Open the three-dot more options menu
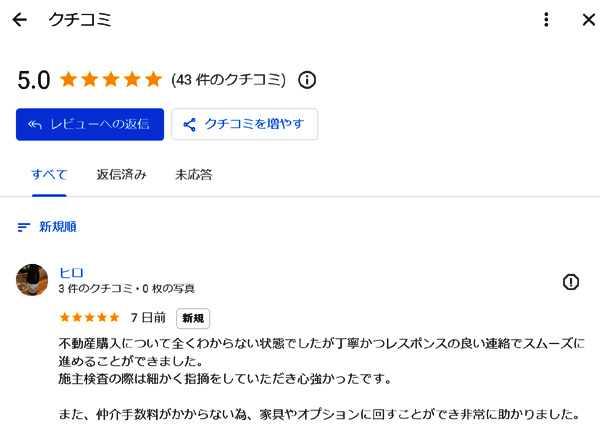Viewport: 600px width, 437px height. 546,20
